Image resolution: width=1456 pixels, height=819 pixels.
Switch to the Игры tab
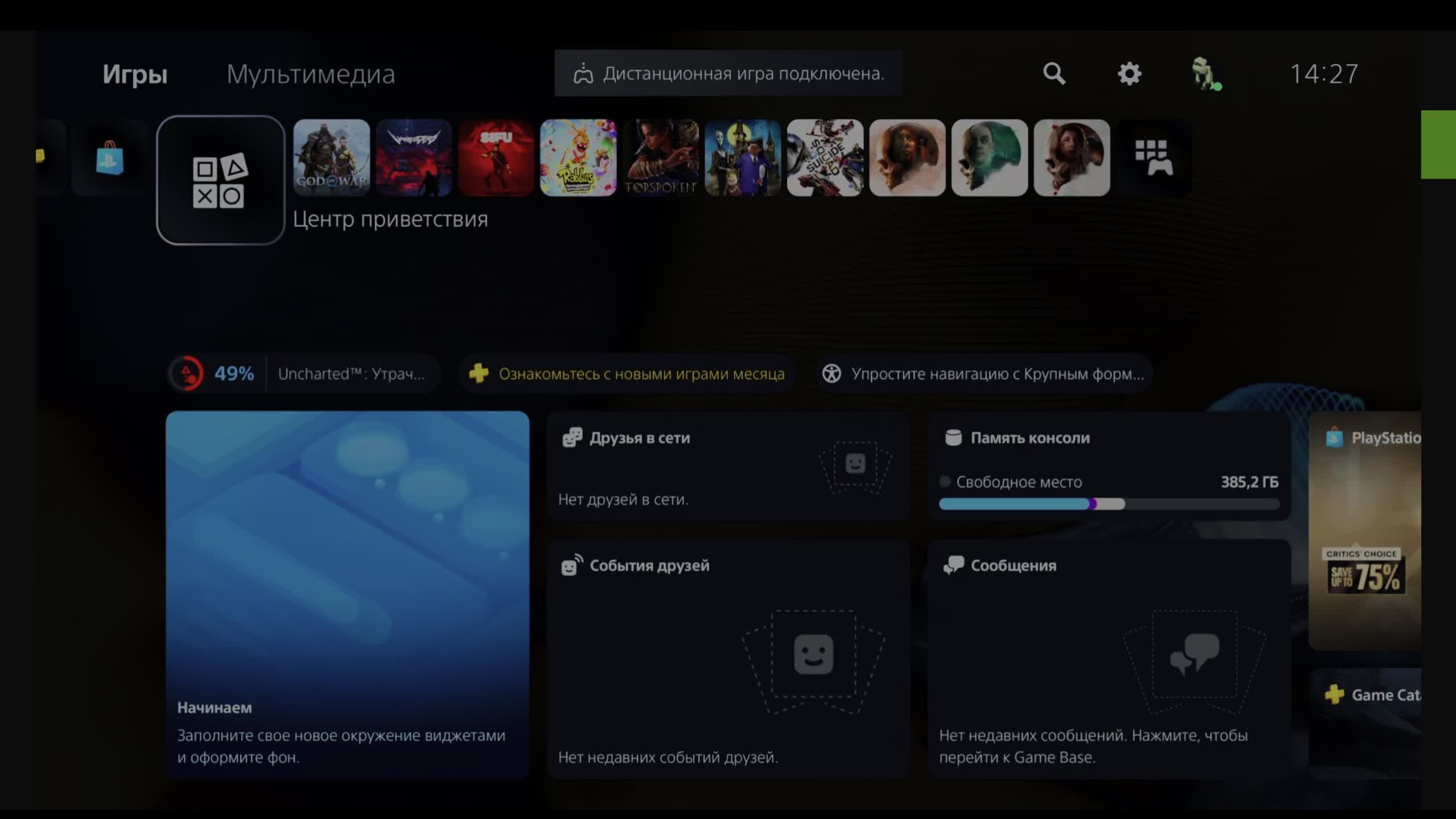[135, 74]
